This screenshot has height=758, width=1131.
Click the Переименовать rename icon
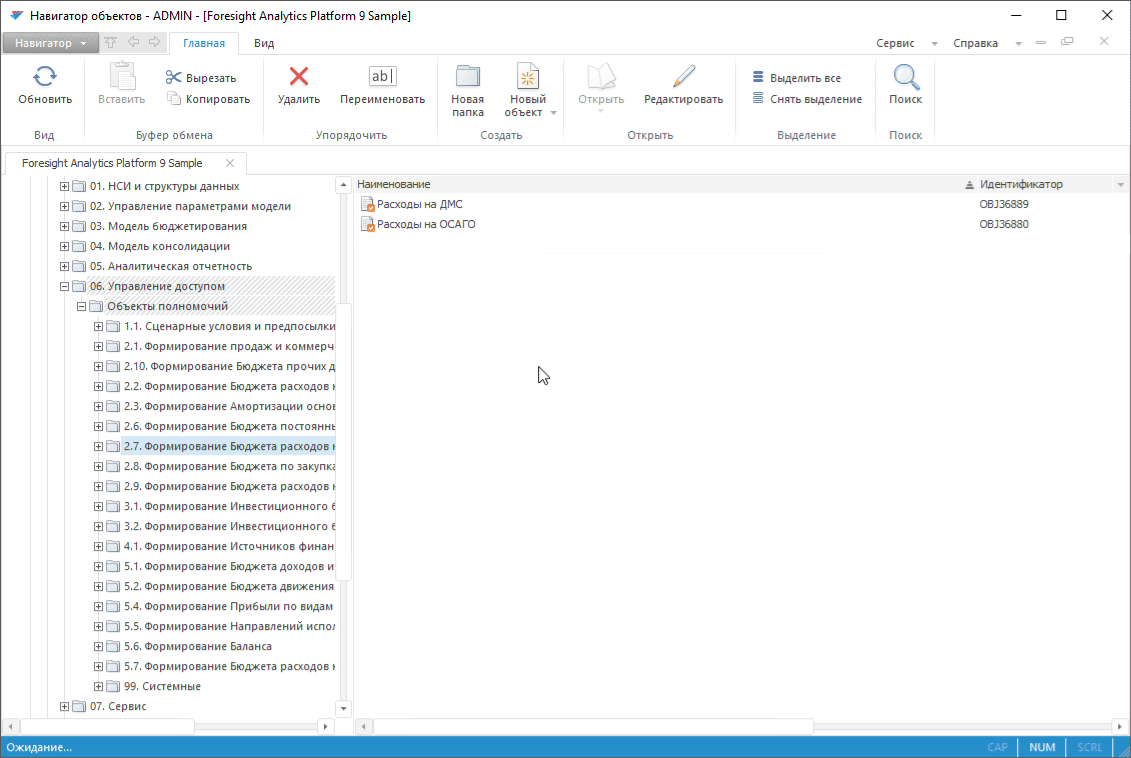click(x=382, y=77)
